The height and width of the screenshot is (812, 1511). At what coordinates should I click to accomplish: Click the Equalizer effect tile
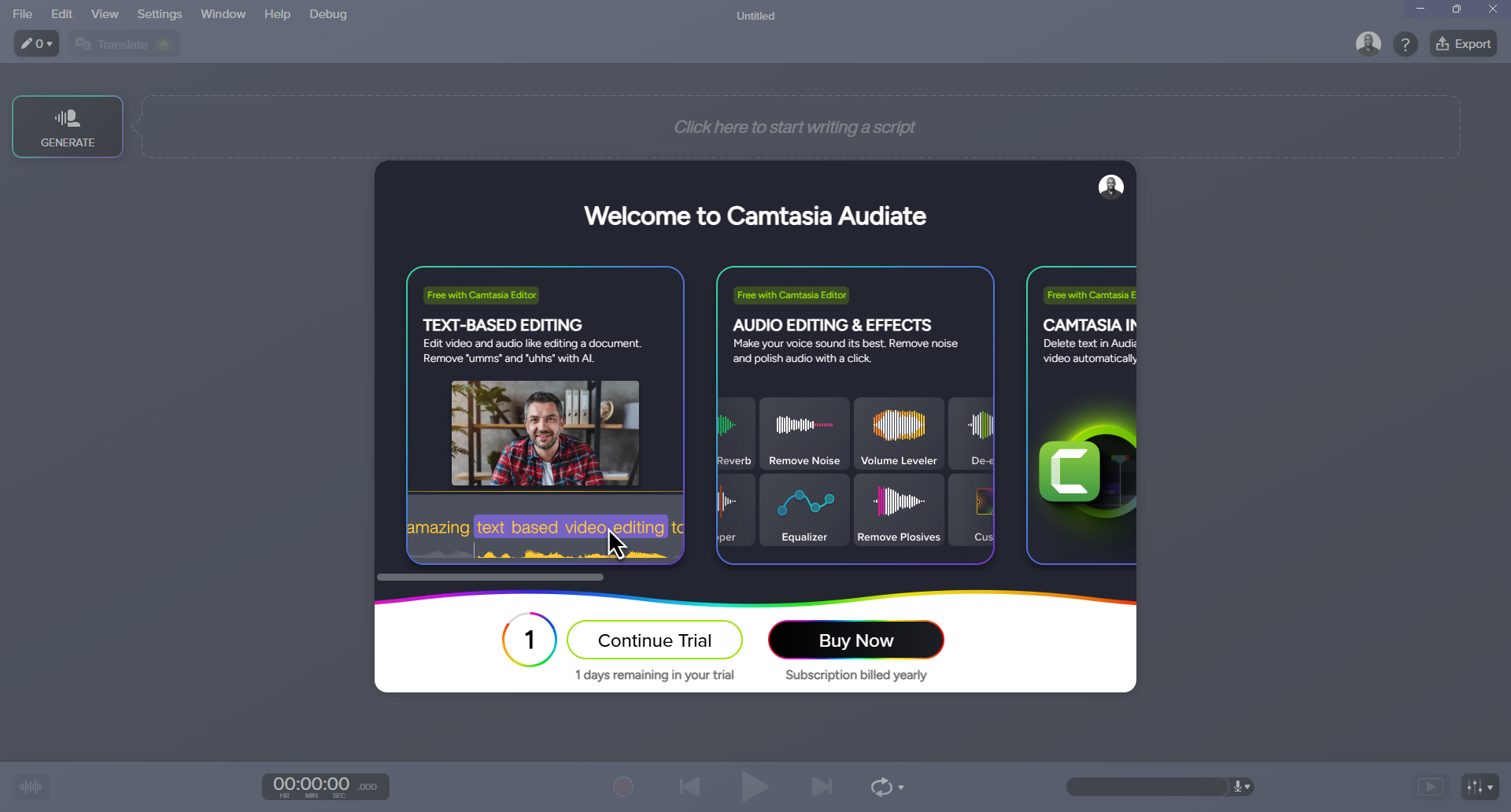tap(804, 510)
